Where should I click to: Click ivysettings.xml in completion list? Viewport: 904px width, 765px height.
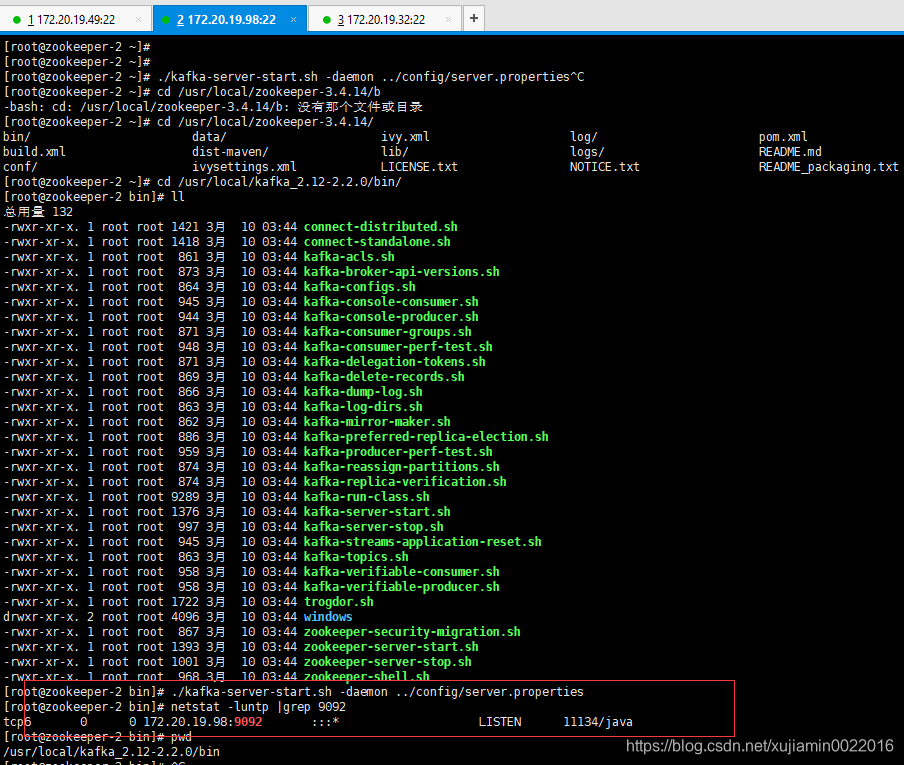pos(244,167)
